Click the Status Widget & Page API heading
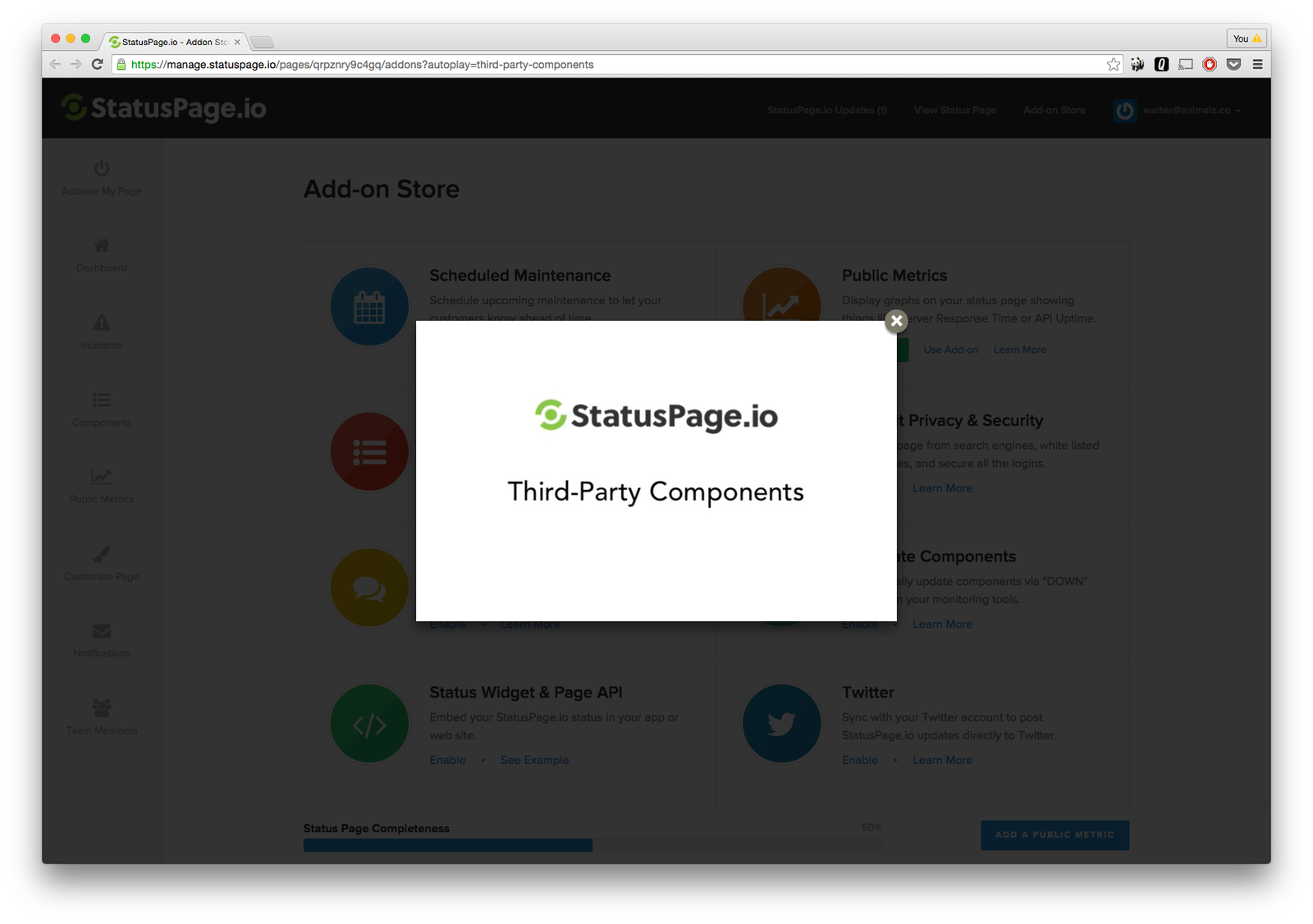The width and height of the screenshot is (1313, 924). click(x=526, y=693)
